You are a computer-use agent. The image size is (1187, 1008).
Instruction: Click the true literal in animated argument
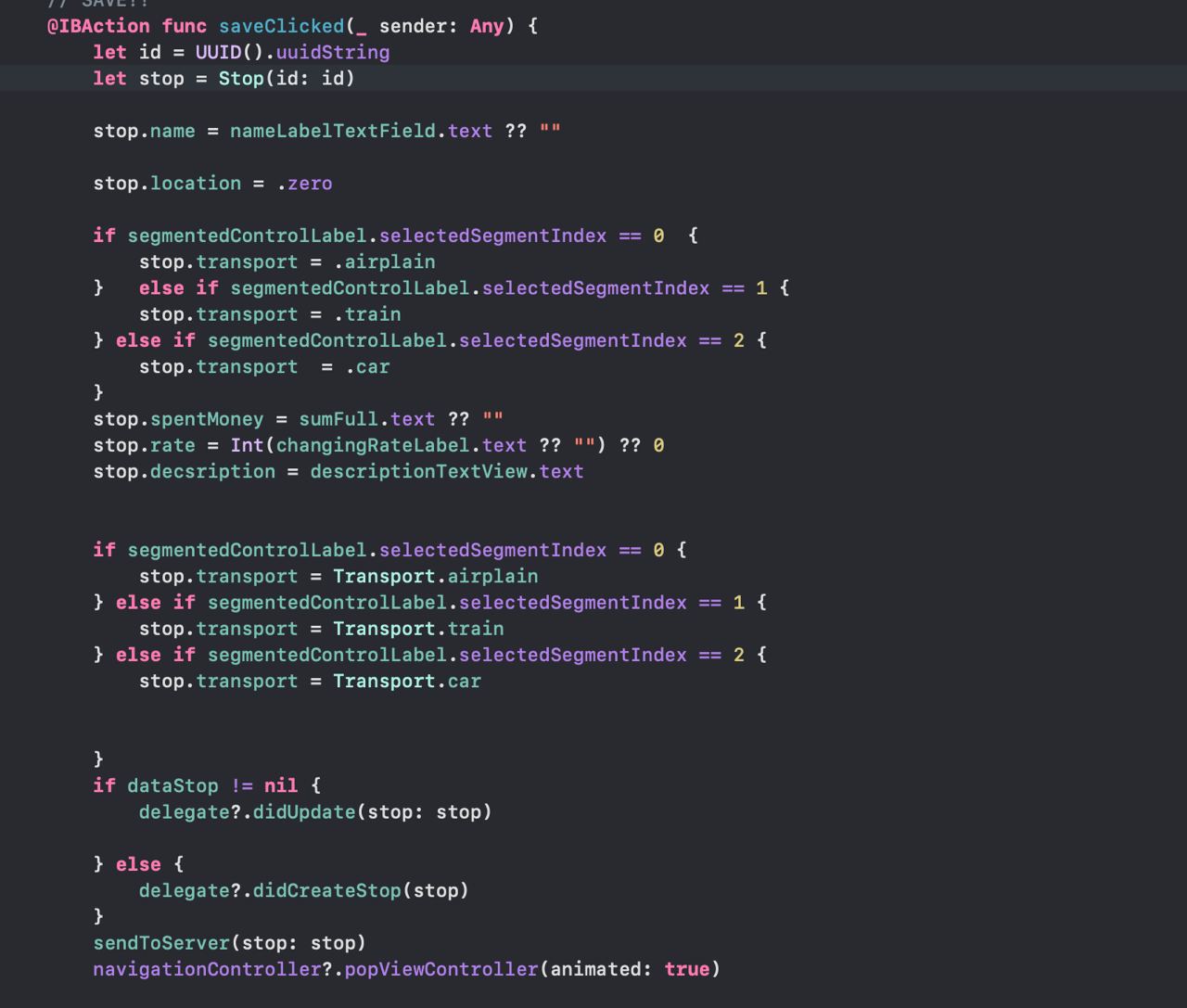pos(687,969)
